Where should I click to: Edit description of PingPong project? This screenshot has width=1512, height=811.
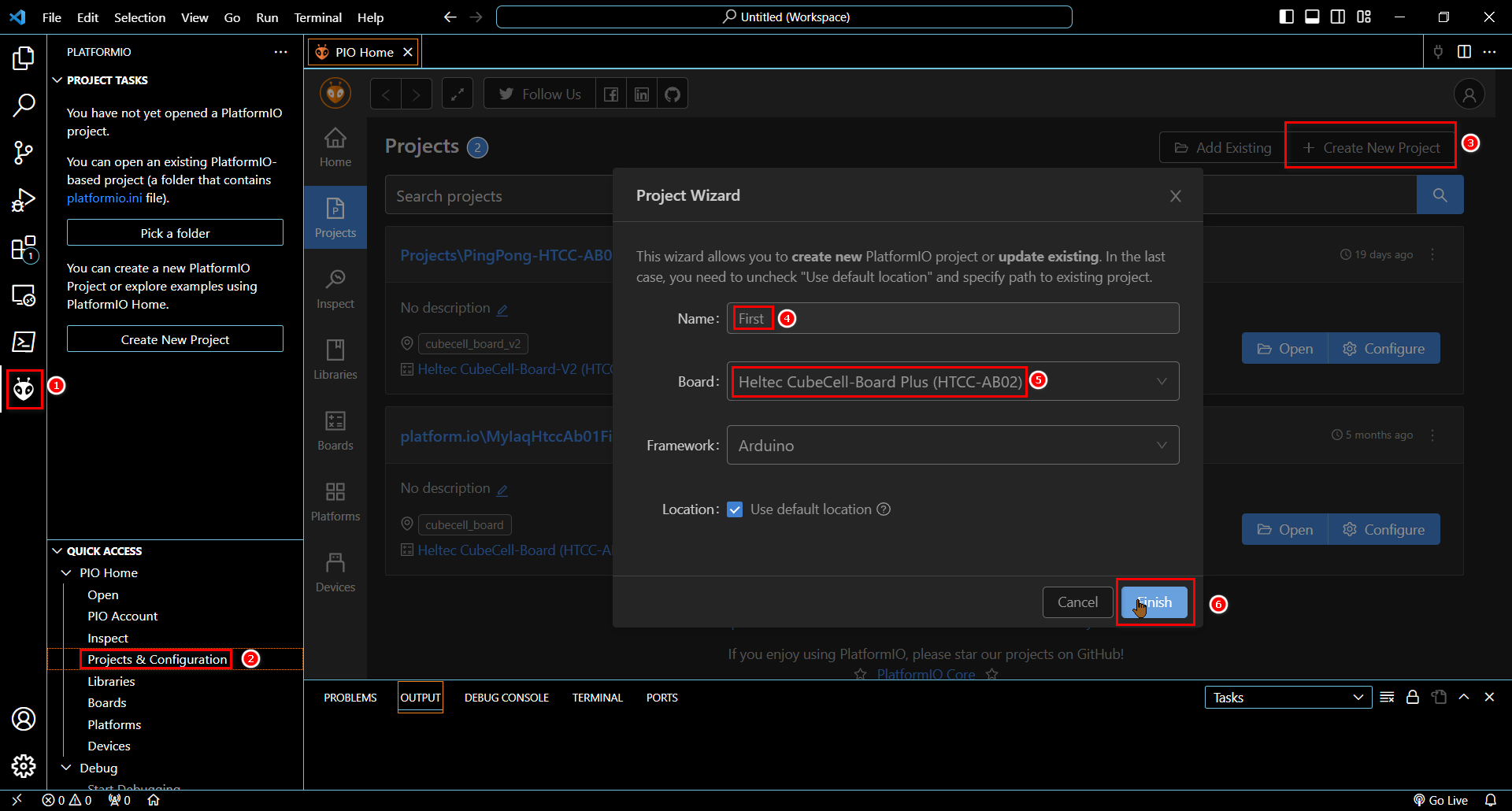tap(502, 309)
